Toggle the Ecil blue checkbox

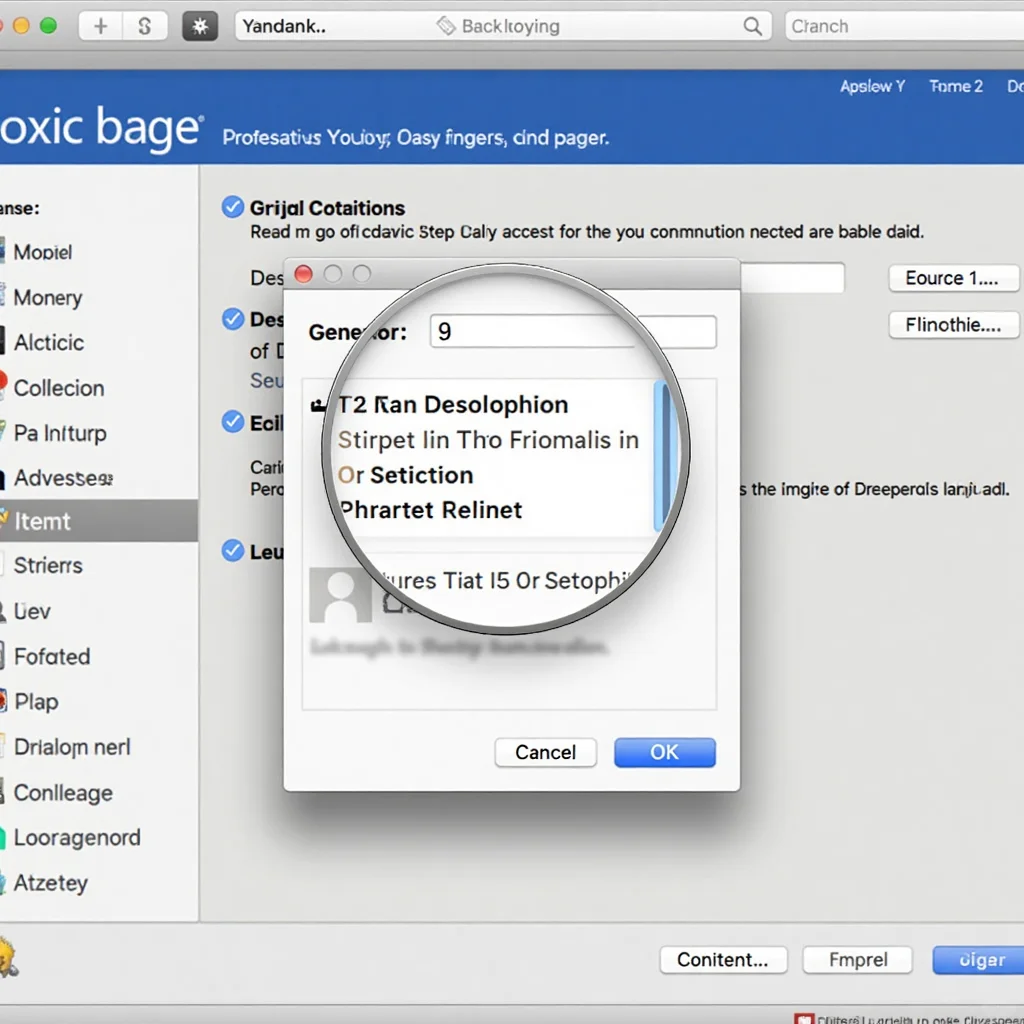(232, 422)
